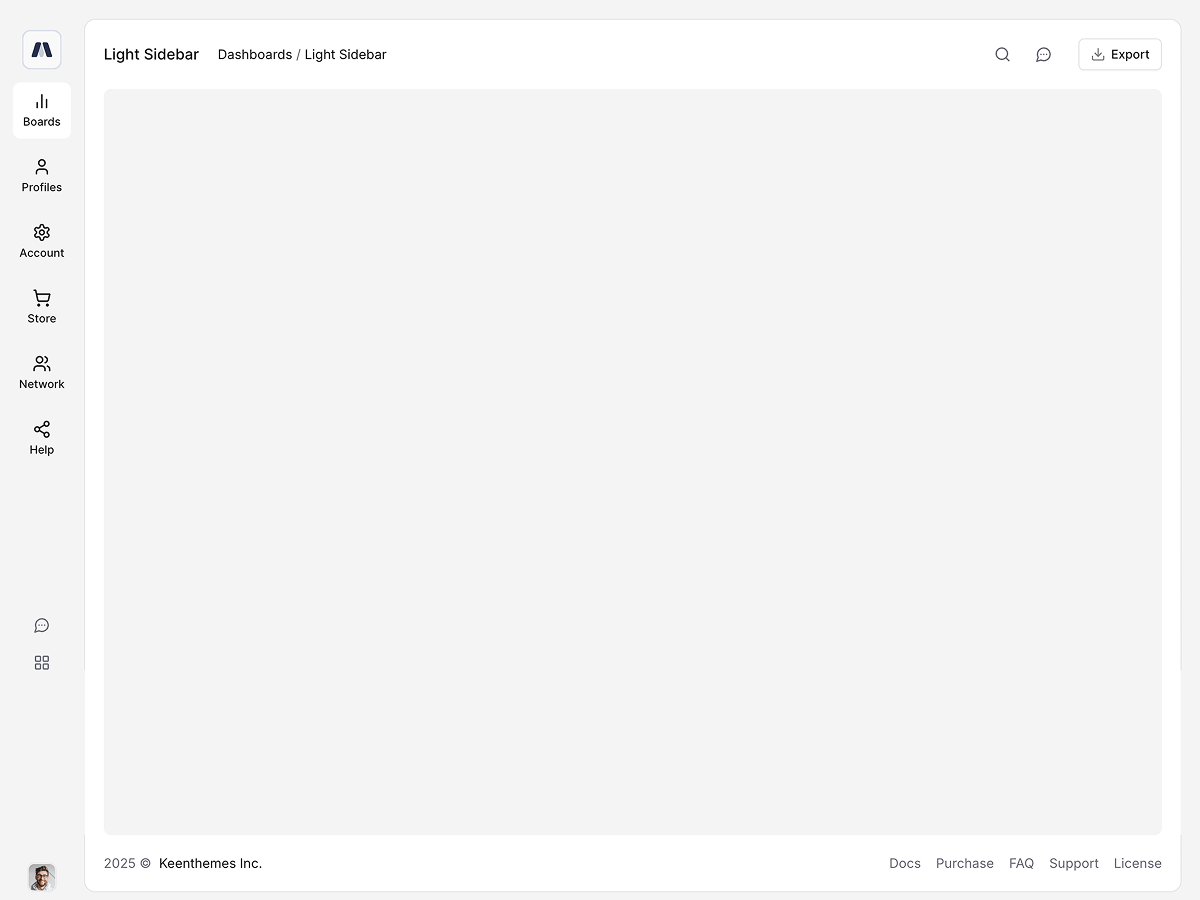Select the Account gear icon
This screenshot has width=1200, height=900.
42,233
